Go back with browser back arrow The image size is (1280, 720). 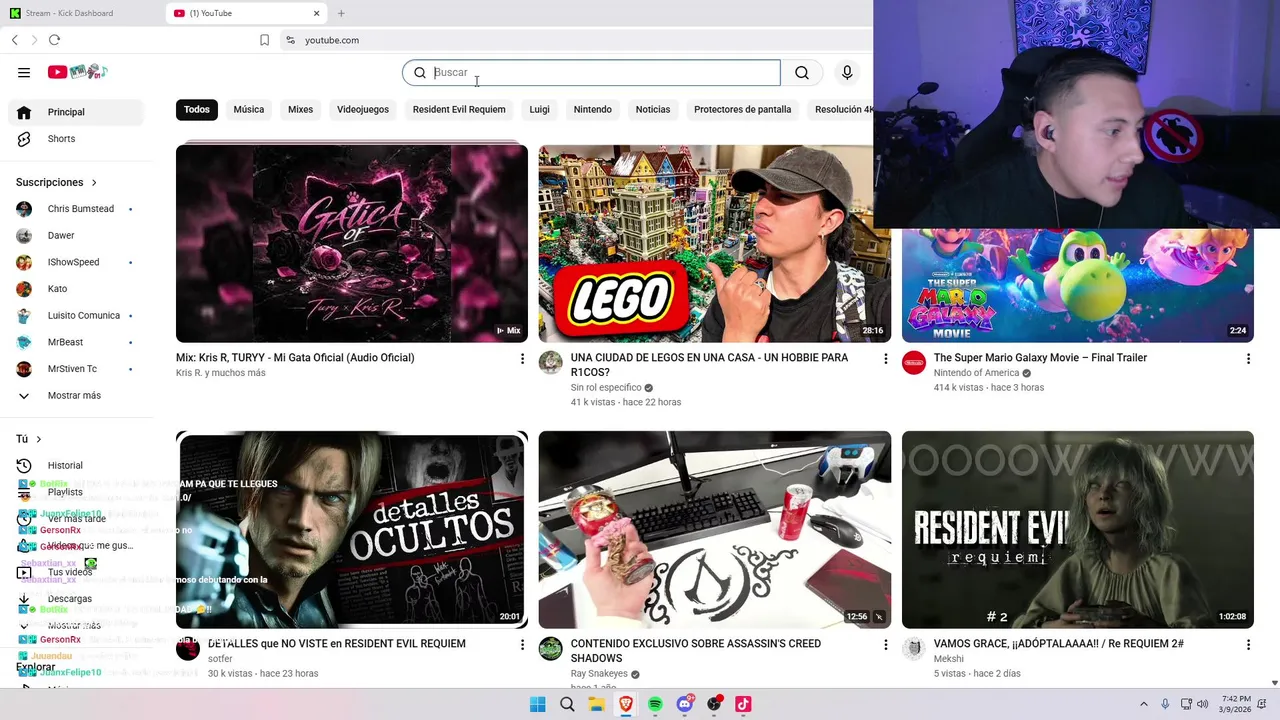coord(15,40)
